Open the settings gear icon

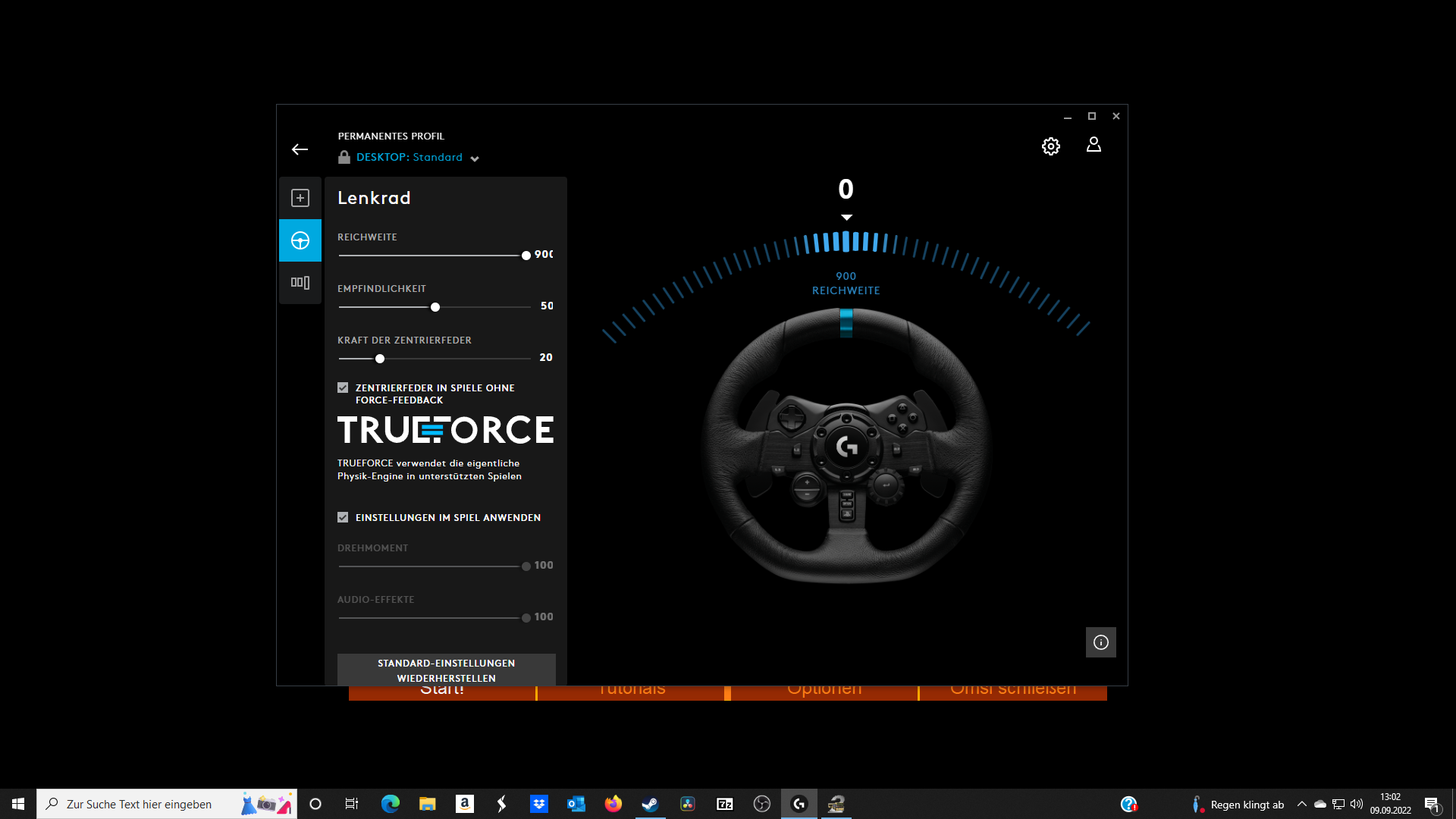1050,146
